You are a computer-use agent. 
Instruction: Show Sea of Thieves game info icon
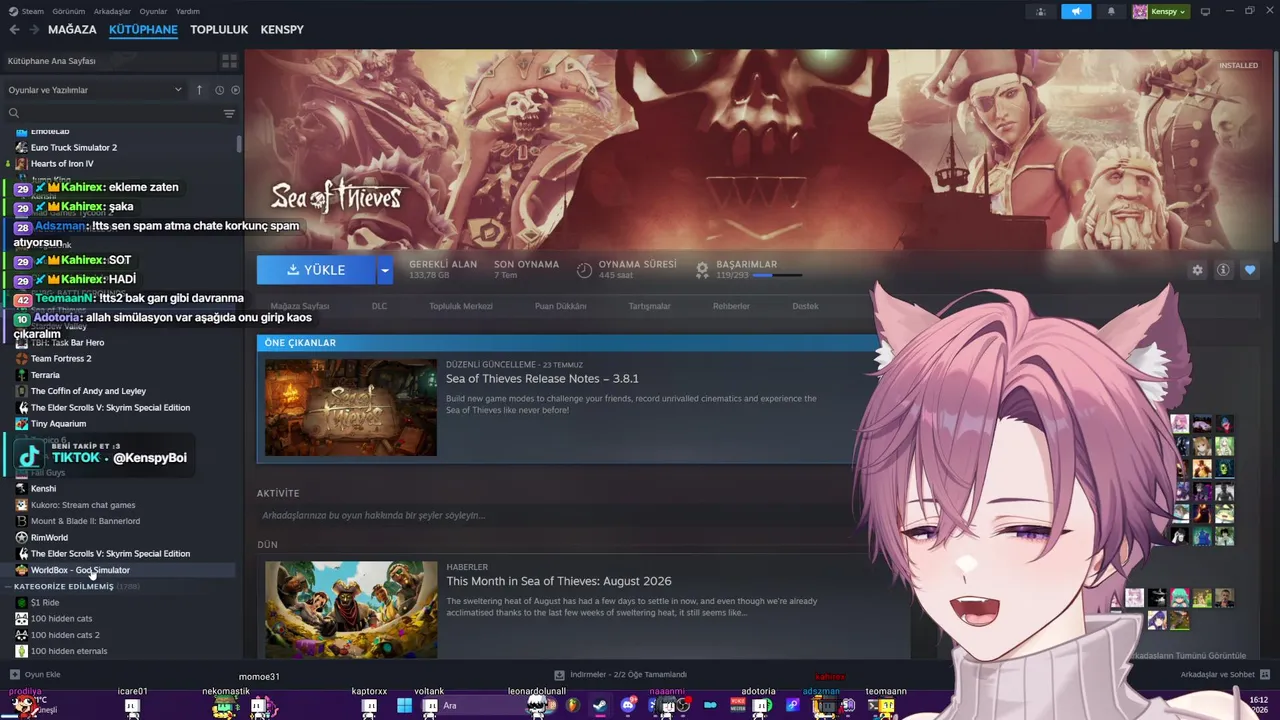coord(1223,270)
